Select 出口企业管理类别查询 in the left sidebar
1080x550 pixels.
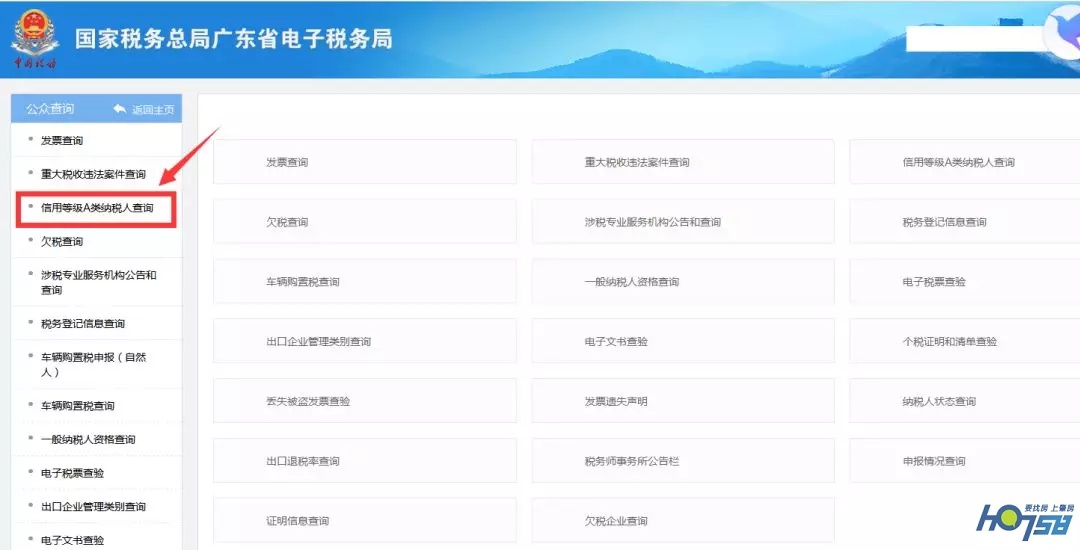click(x=96, y=507)
